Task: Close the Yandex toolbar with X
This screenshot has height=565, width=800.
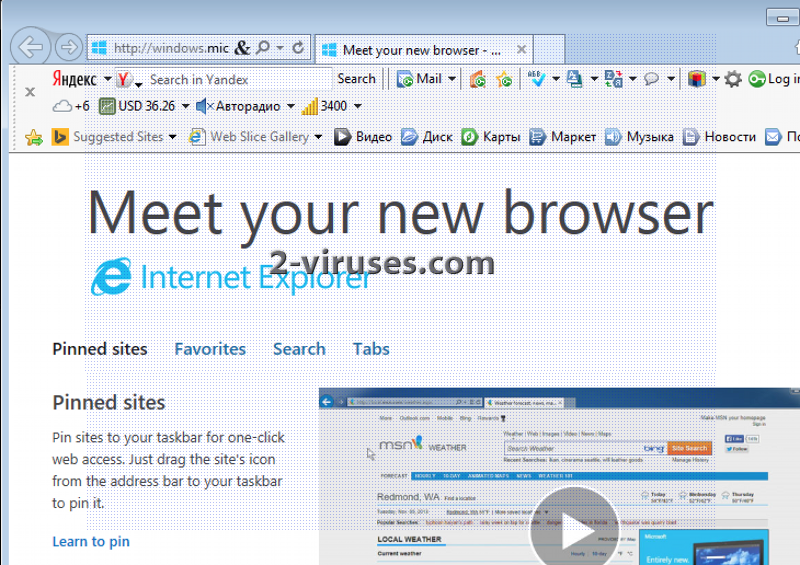Action: tap(30, 92)
